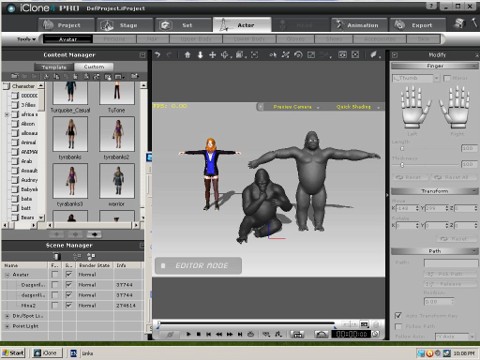The image size is (480, 360).
Task: Click the timeline scrub bar
Action: [247, 323]
